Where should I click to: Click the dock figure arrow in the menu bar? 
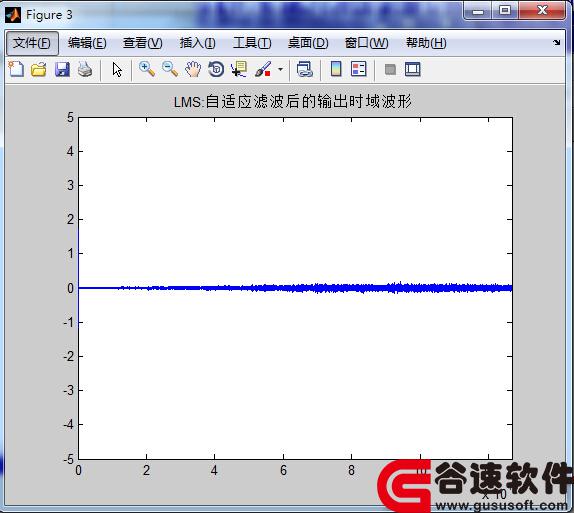[x=556, y=42]
